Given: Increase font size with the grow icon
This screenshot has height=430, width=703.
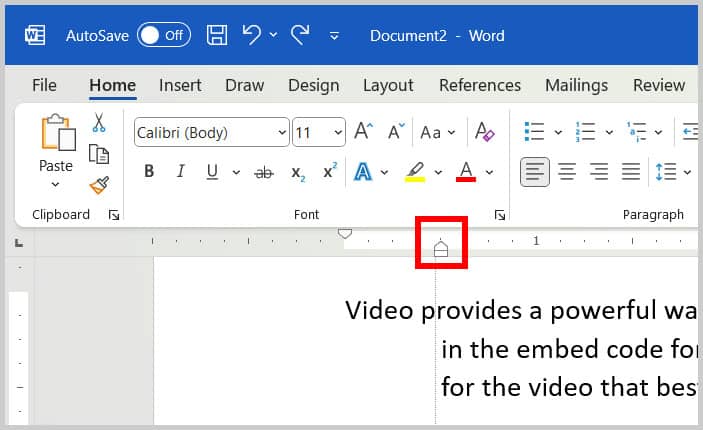Looking at the screenshot, I should point(363,131).
